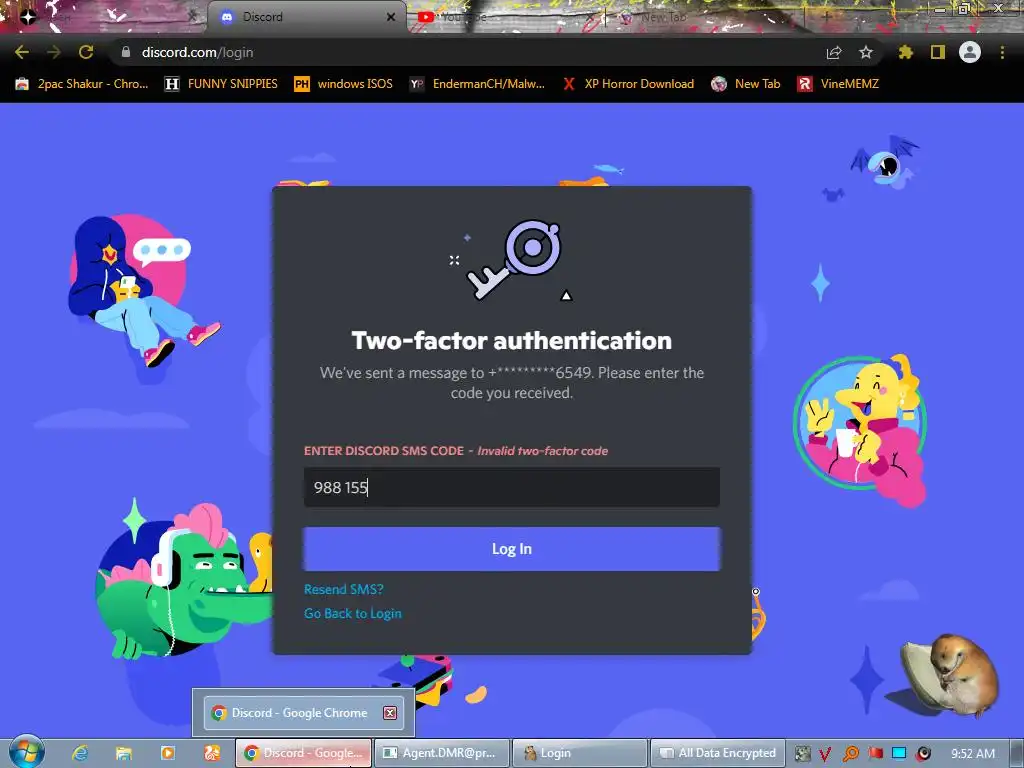The image size is (1024, 768).
Task: Select the Discord - Google Chrome thumbnail preview
Action: 304,712
